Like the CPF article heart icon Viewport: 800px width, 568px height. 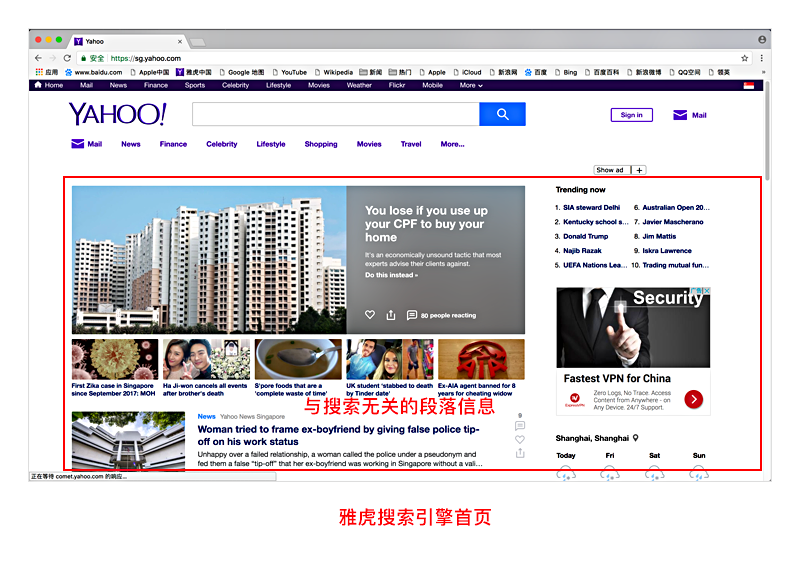[370, 315]
